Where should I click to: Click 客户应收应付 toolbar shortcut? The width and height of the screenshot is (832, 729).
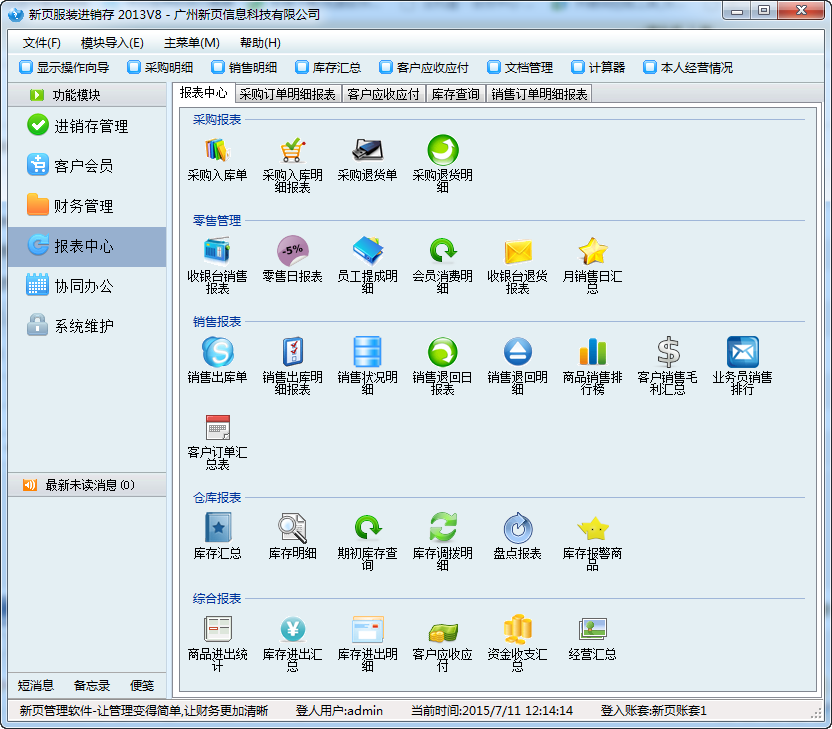coord(424,67)
